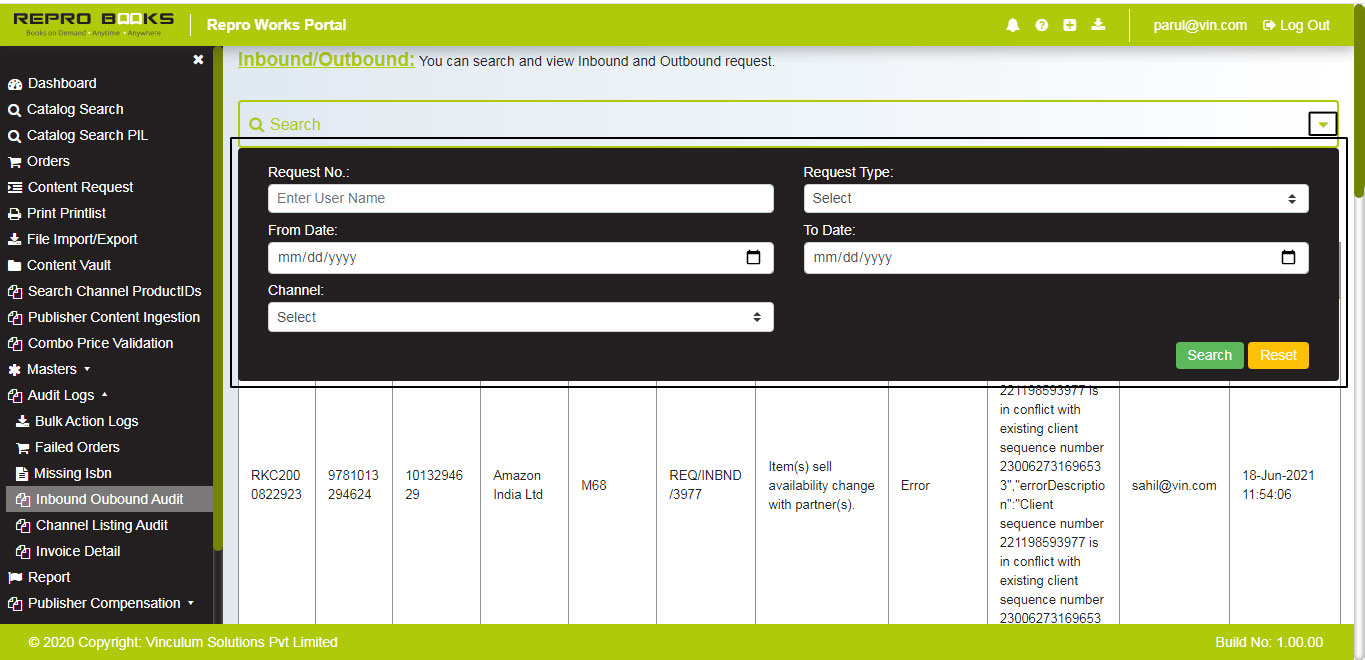Open Dashboard via its gauge icon
Viewport: 1365px width, 660px height.
point(14,83)
